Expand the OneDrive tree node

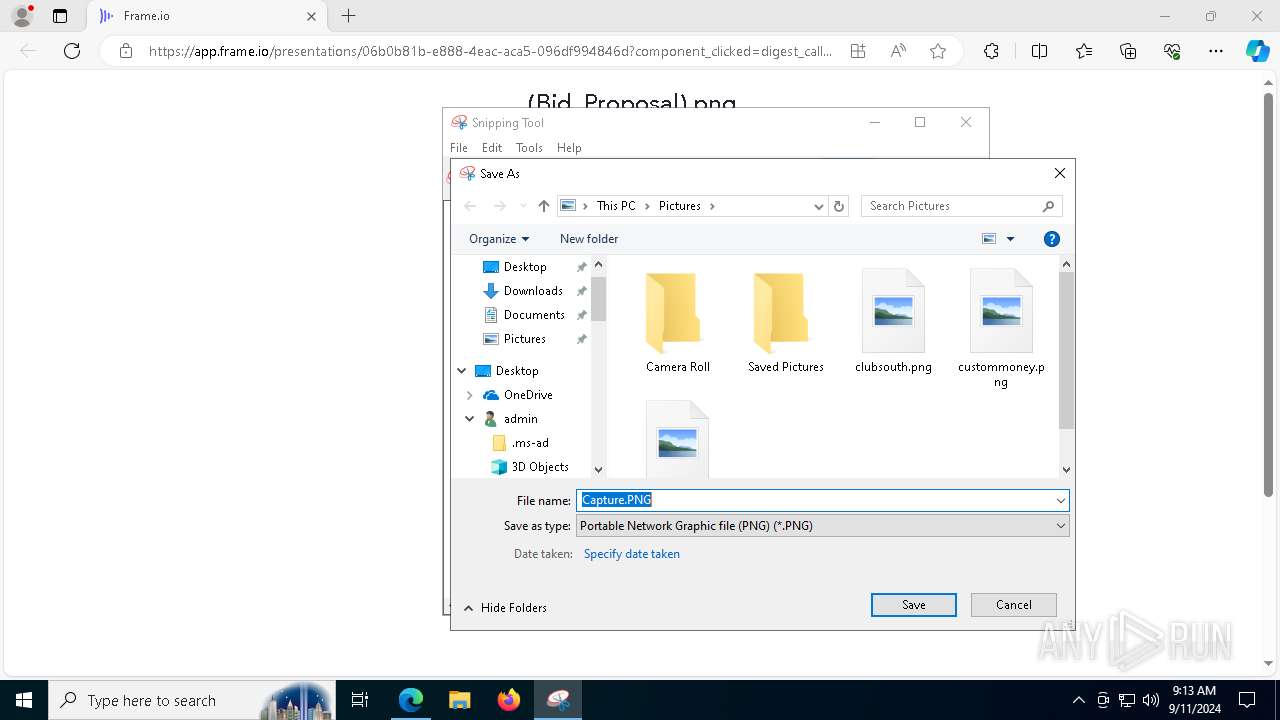pos(470,395)
